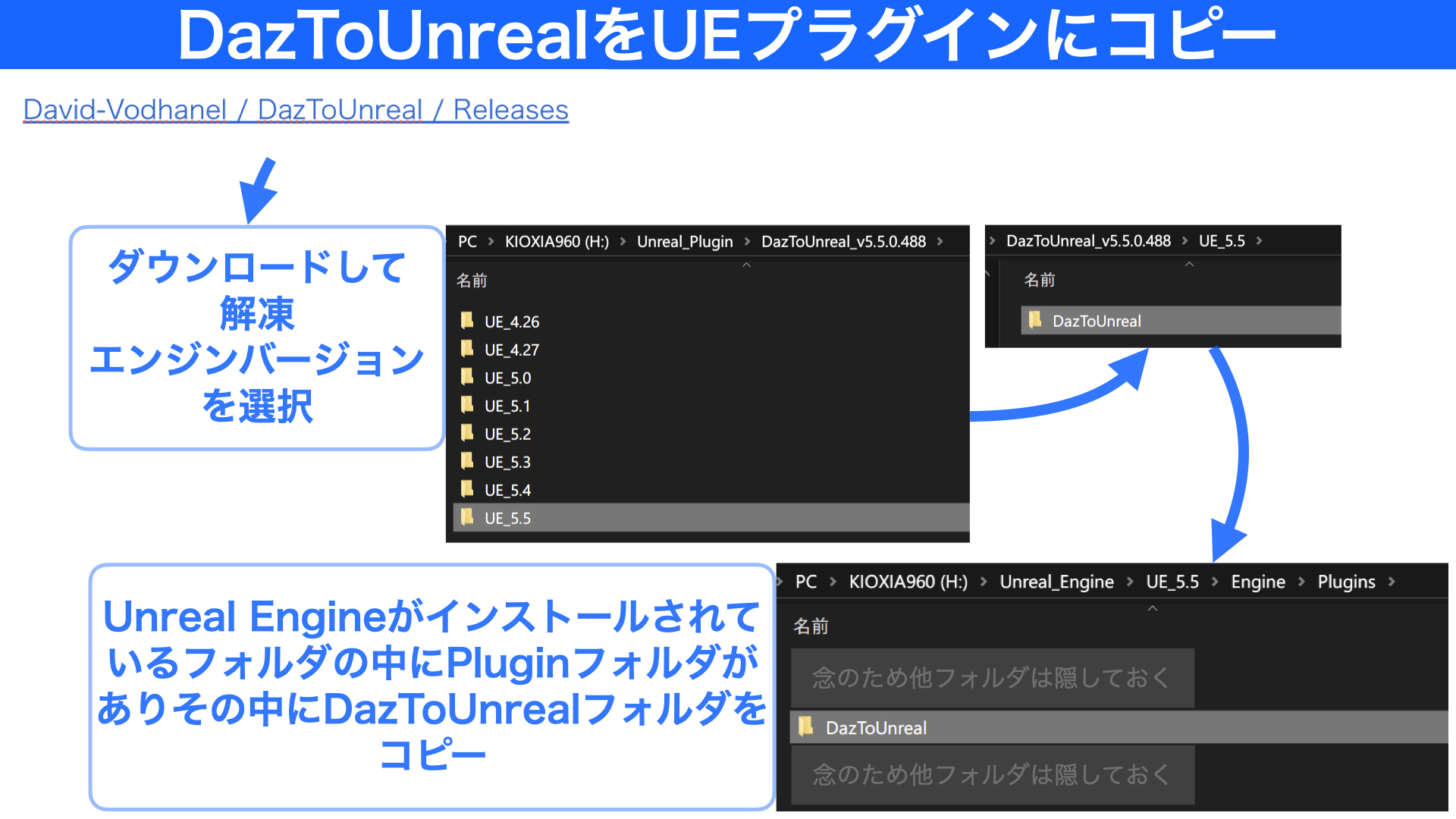Expand chevron after Plugins breadcrumb
The image size is (1456, 819).
pyautogui.click(x=1392, y=582)
